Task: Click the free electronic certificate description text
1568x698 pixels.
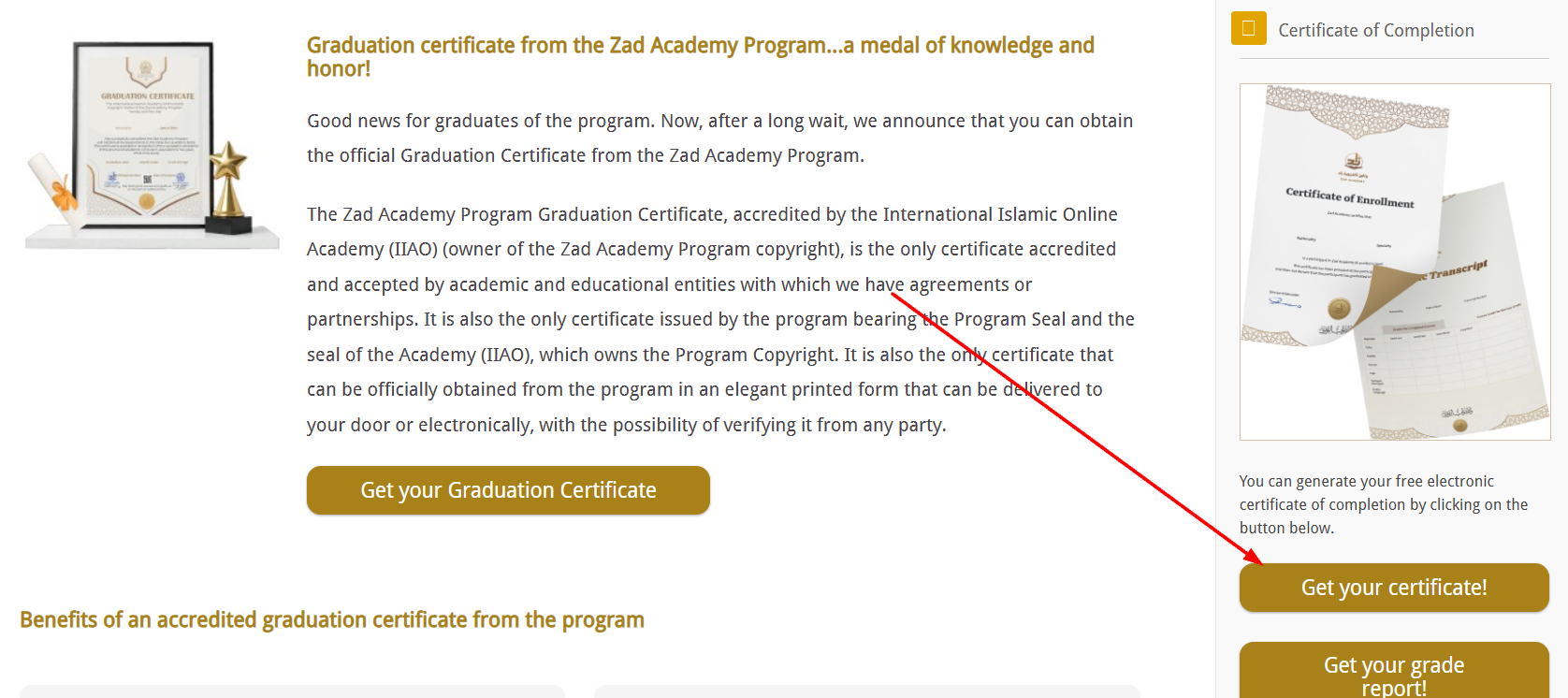Action: point(1383,504)
